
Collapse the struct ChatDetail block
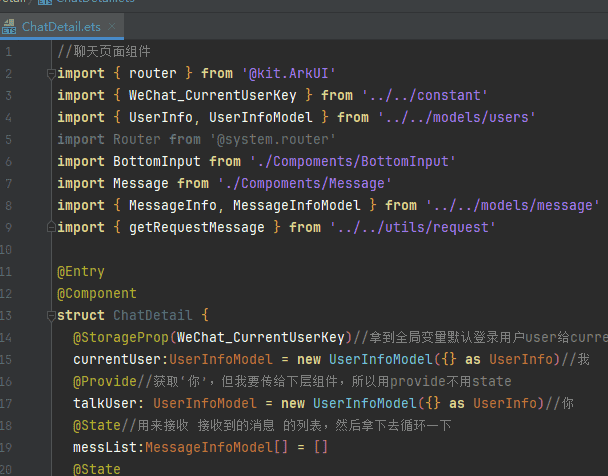(x=50, y=316)
